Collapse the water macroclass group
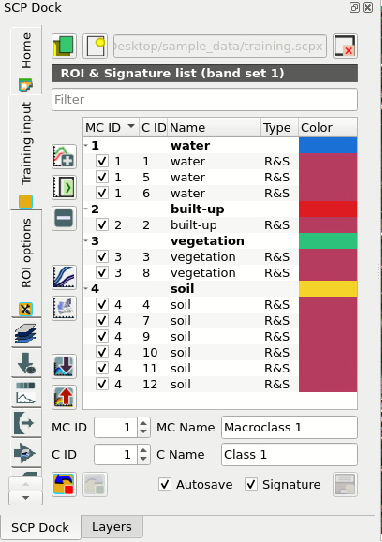382x542 pixels. (86, 145)
